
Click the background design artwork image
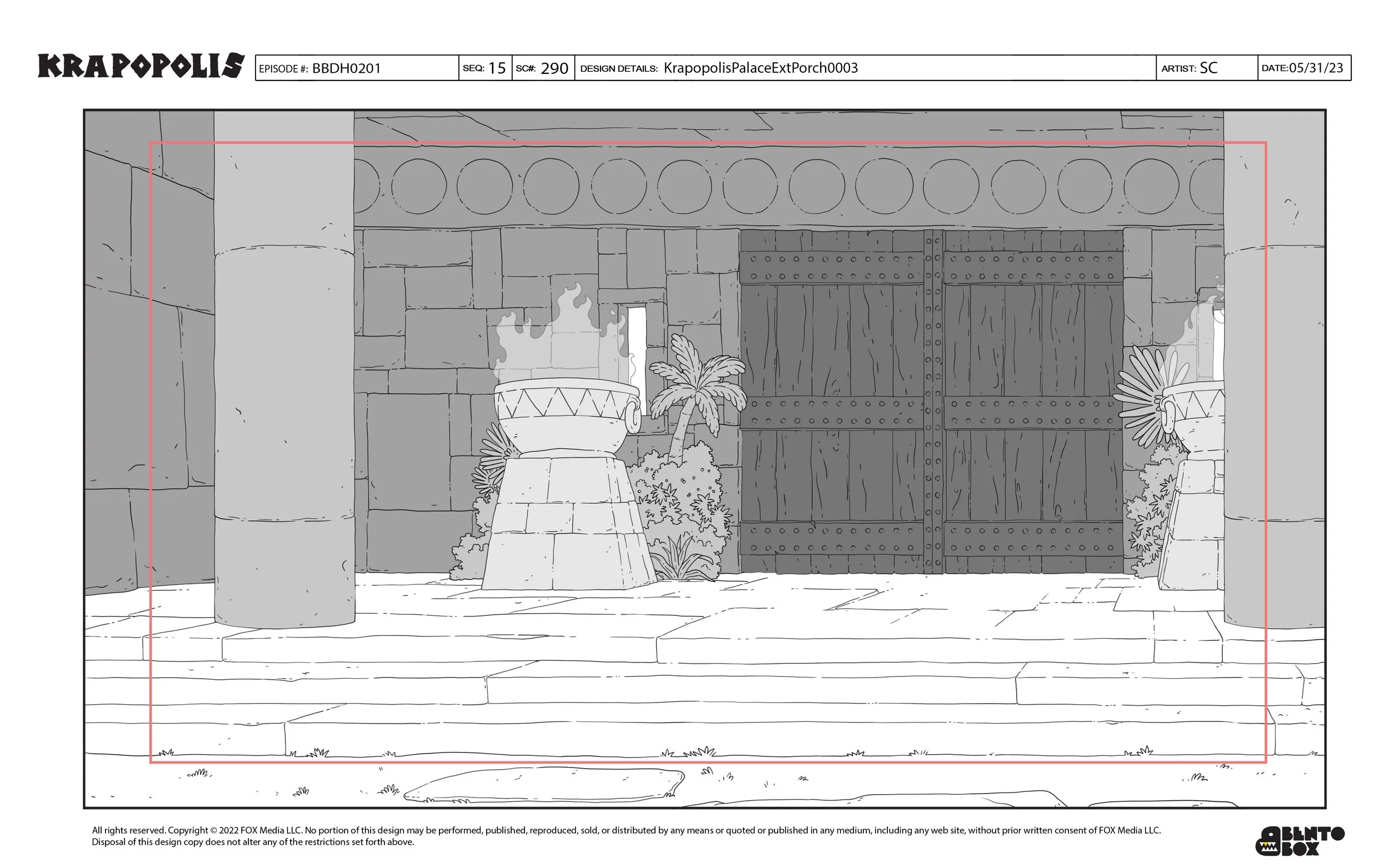coord(705,459)
